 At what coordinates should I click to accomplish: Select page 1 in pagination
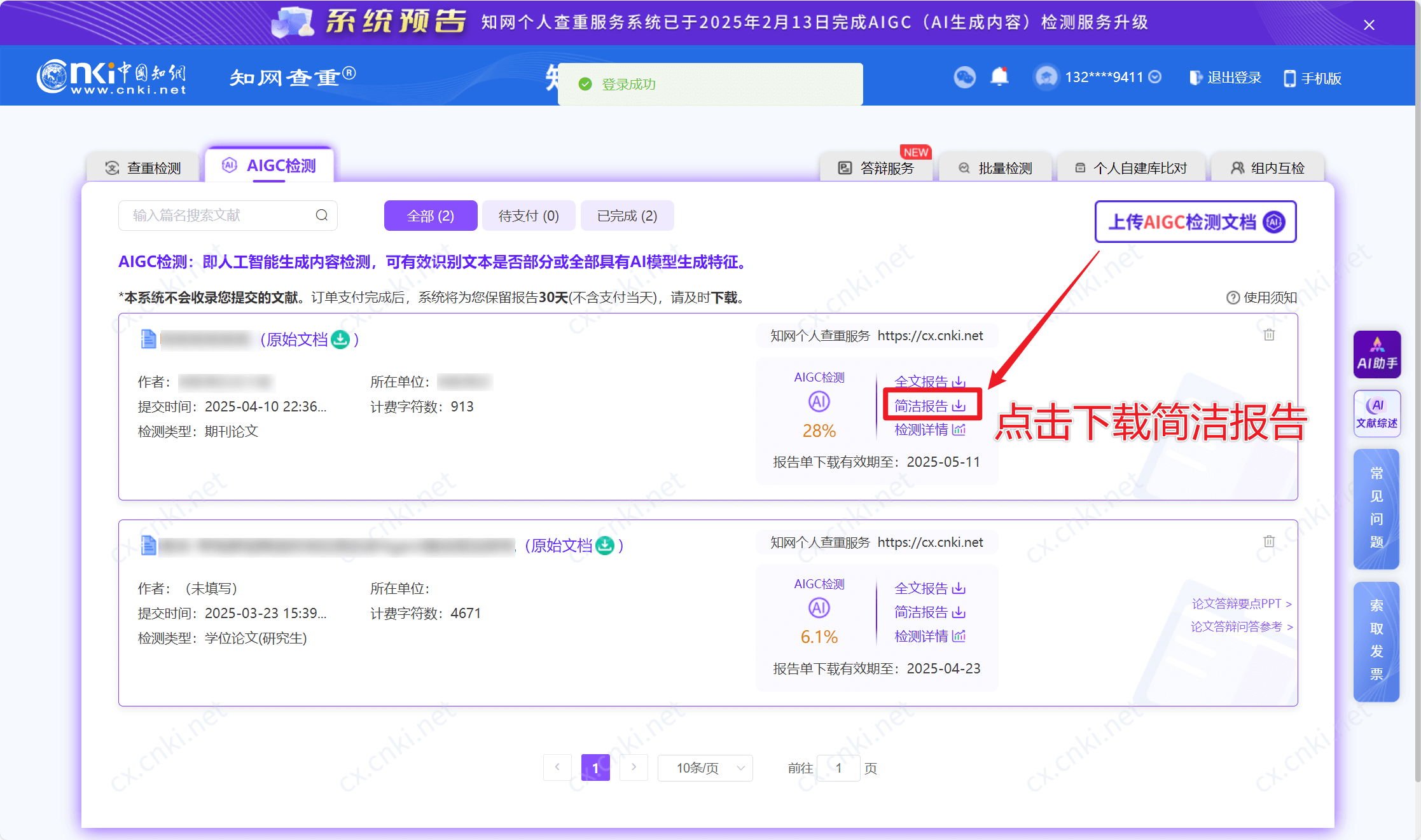(x=595, y=768)
